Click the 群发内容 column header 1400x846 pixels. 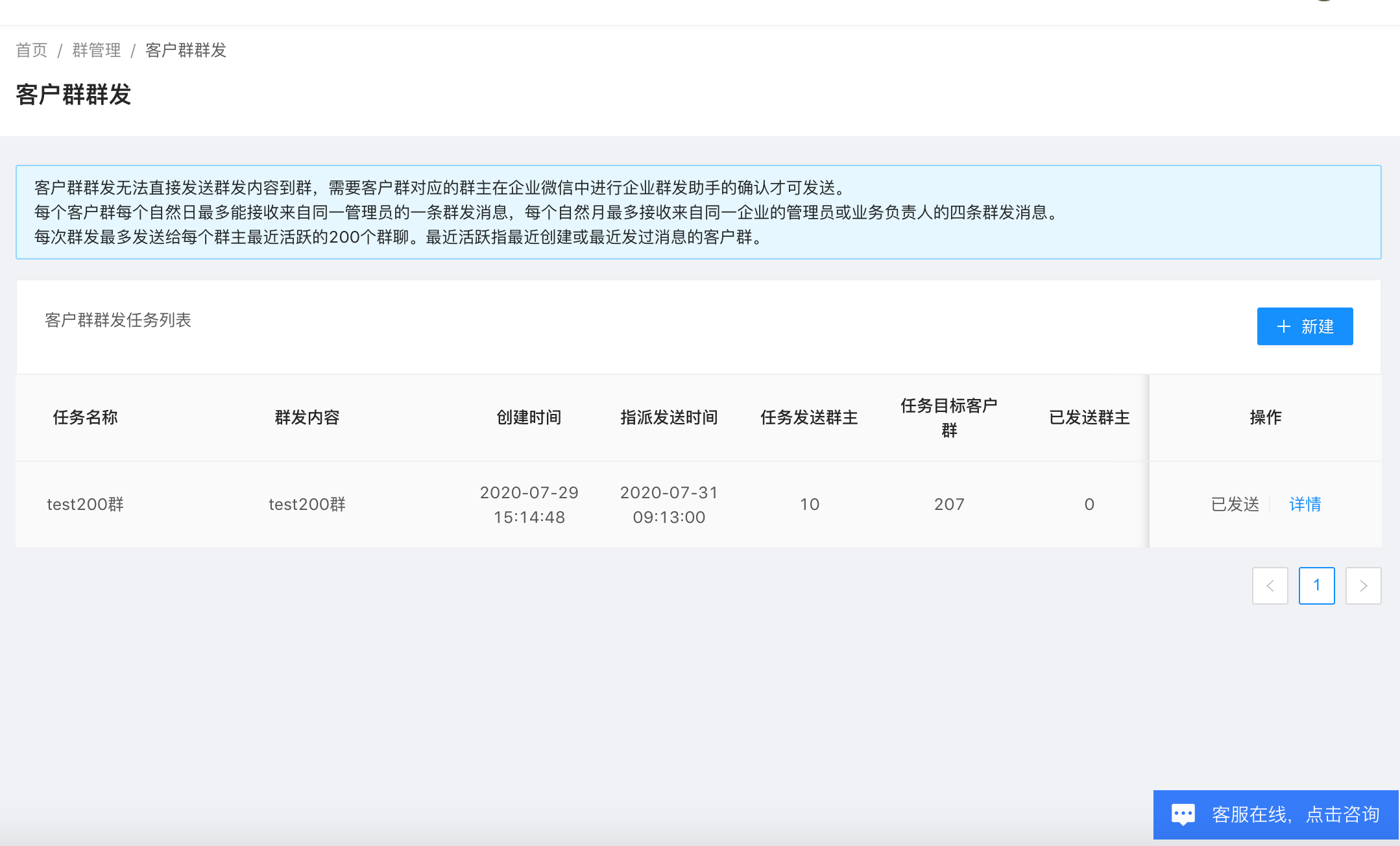[x=307, y=417]
